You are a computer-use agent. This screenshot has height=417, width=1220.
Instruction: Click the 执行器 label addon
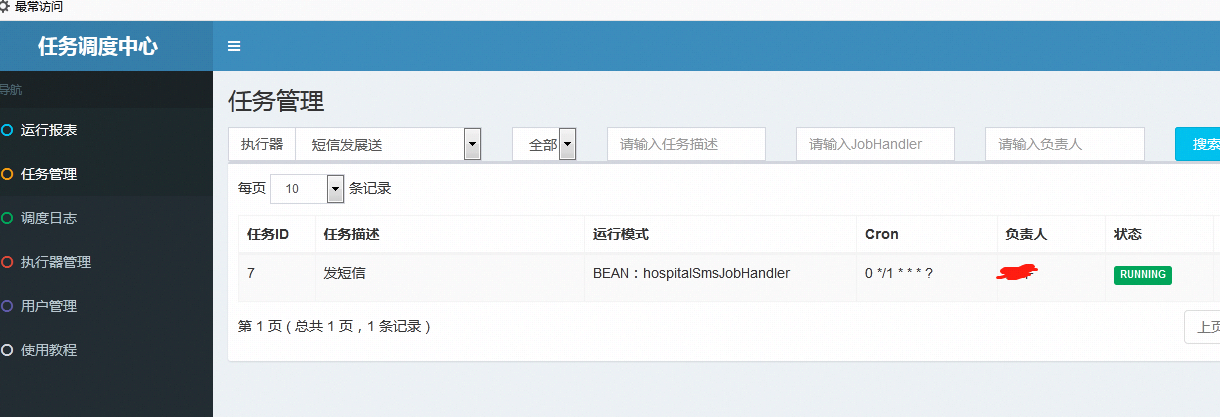262,144
